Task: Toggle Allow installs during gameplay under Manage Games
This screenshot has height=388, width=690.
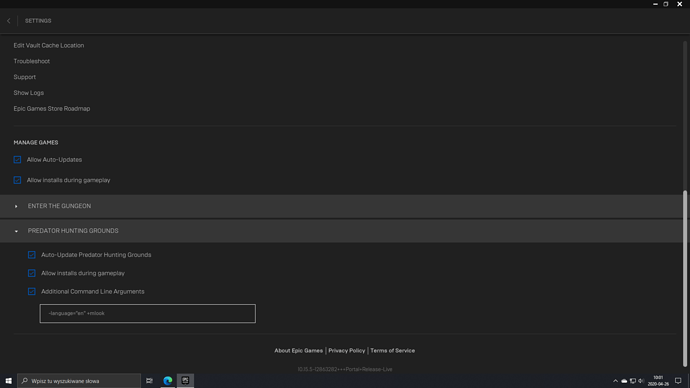Action: tap(17, 180)
